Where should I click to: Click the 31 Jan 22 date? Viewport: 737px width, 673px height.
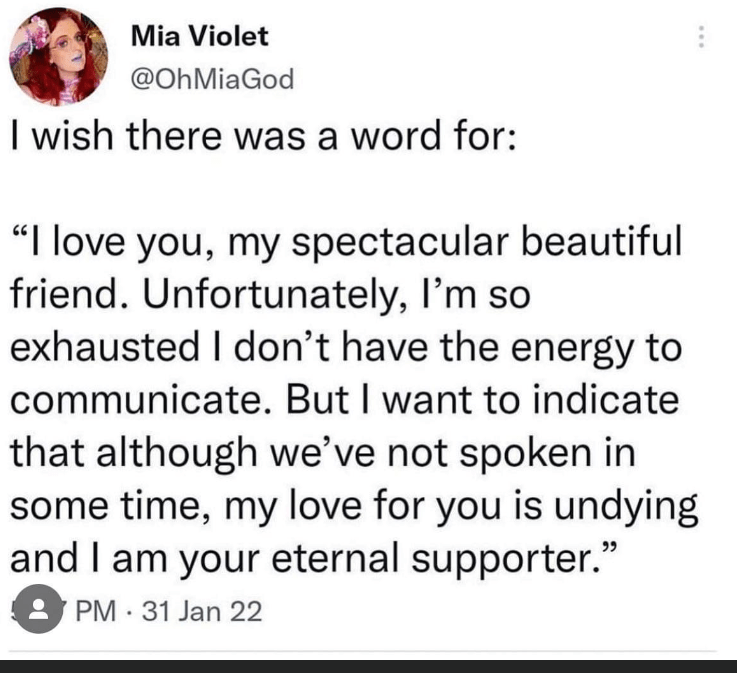click(x=203, y=610)
